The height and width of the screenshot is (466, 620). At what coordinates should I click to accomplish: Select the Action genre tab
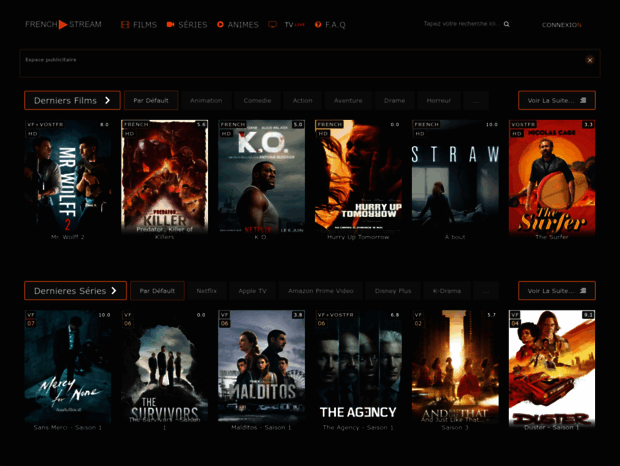point(302,100)
